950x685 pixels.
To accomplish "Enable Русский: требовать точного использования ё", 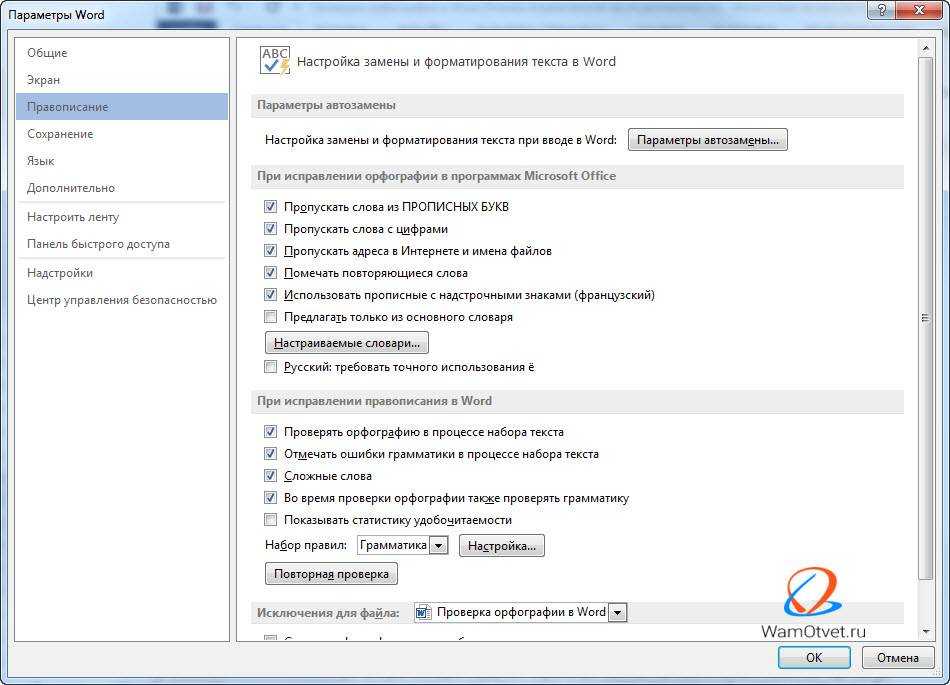I will pyautogui.click(x=270, y=367).
